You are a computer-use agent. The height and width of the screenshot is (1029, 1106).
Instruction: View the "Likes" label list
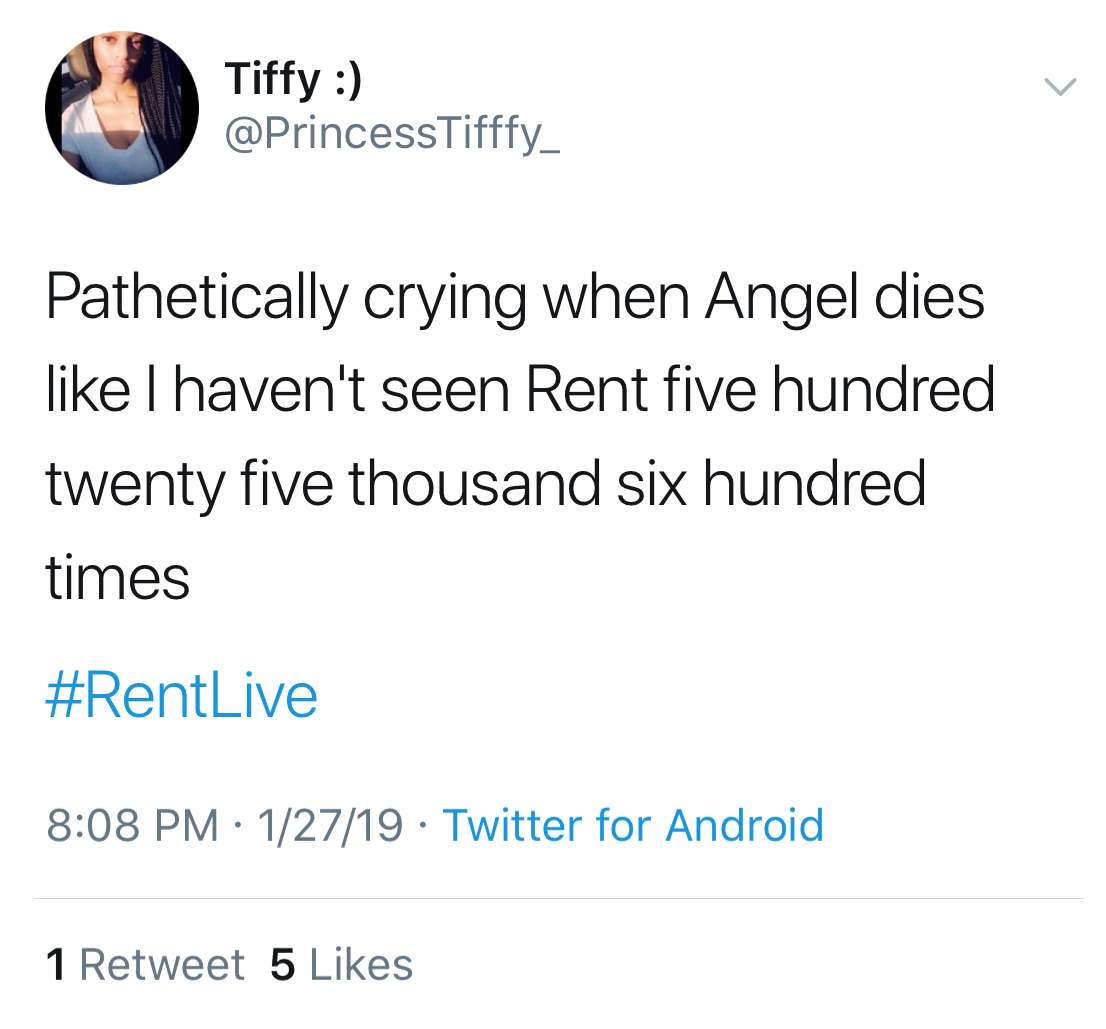361,965
